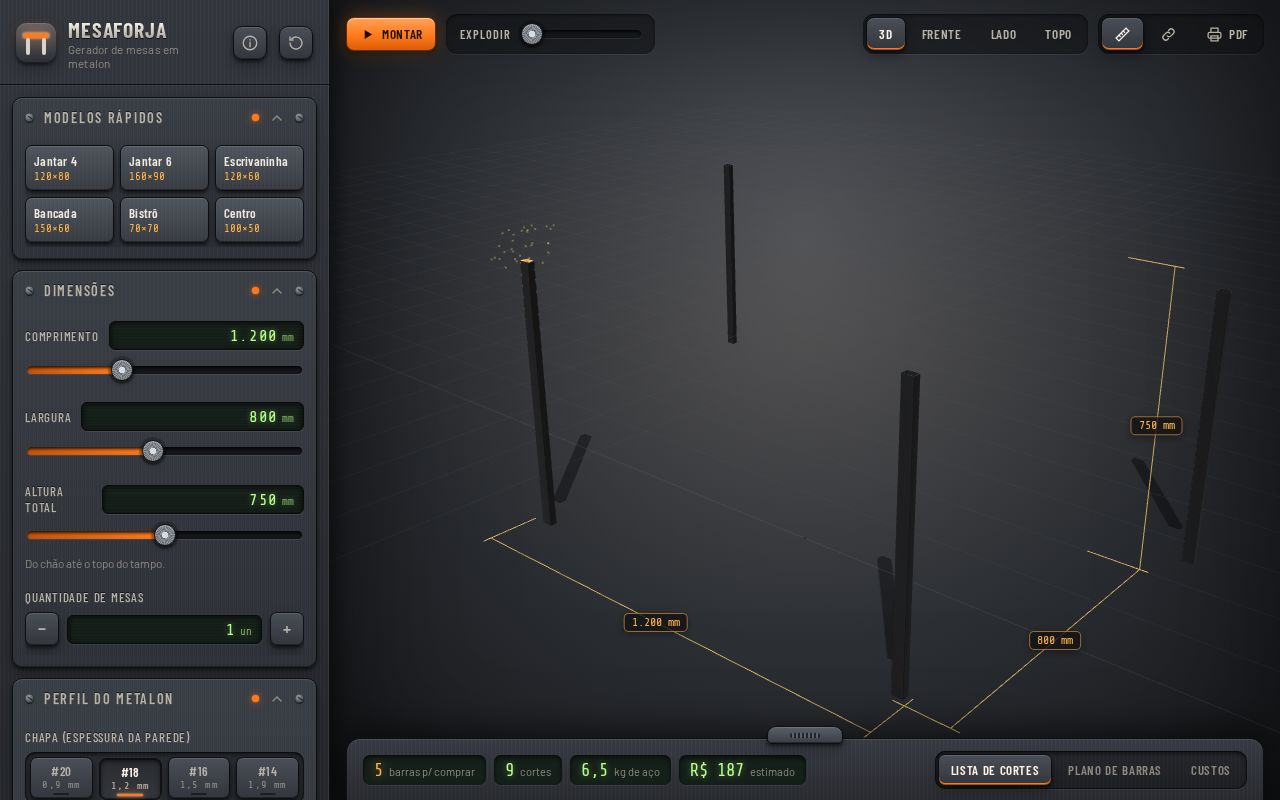Screen dimensions: 1280x800
Task: Export the project with the PDF printer button
Action: coord(1227,34)
